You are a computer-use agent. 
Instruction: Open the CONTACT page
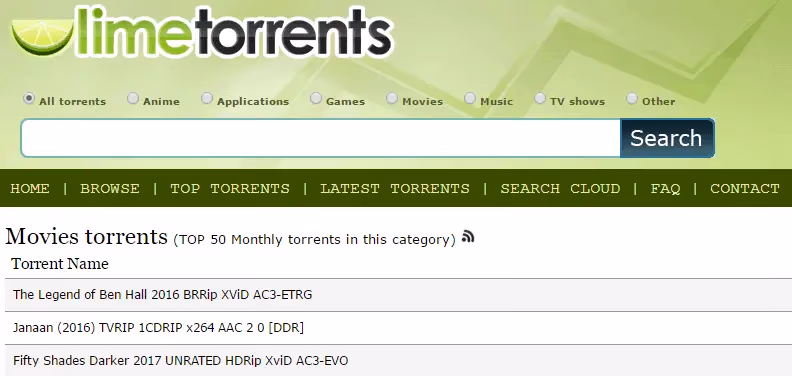745,189
